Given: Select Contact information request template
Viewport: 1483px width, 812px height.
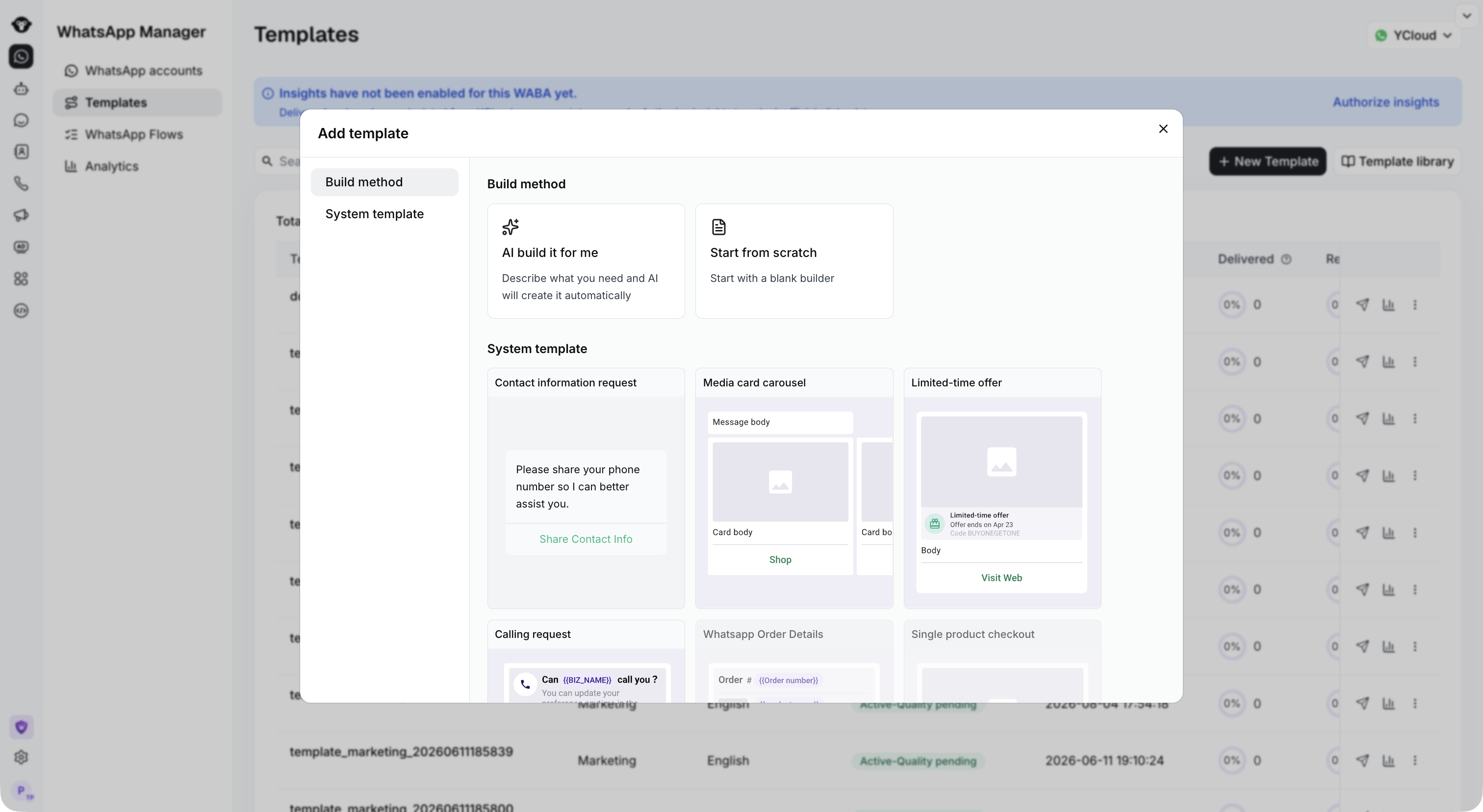Looking at the screenshot, I should click(586, 488).
